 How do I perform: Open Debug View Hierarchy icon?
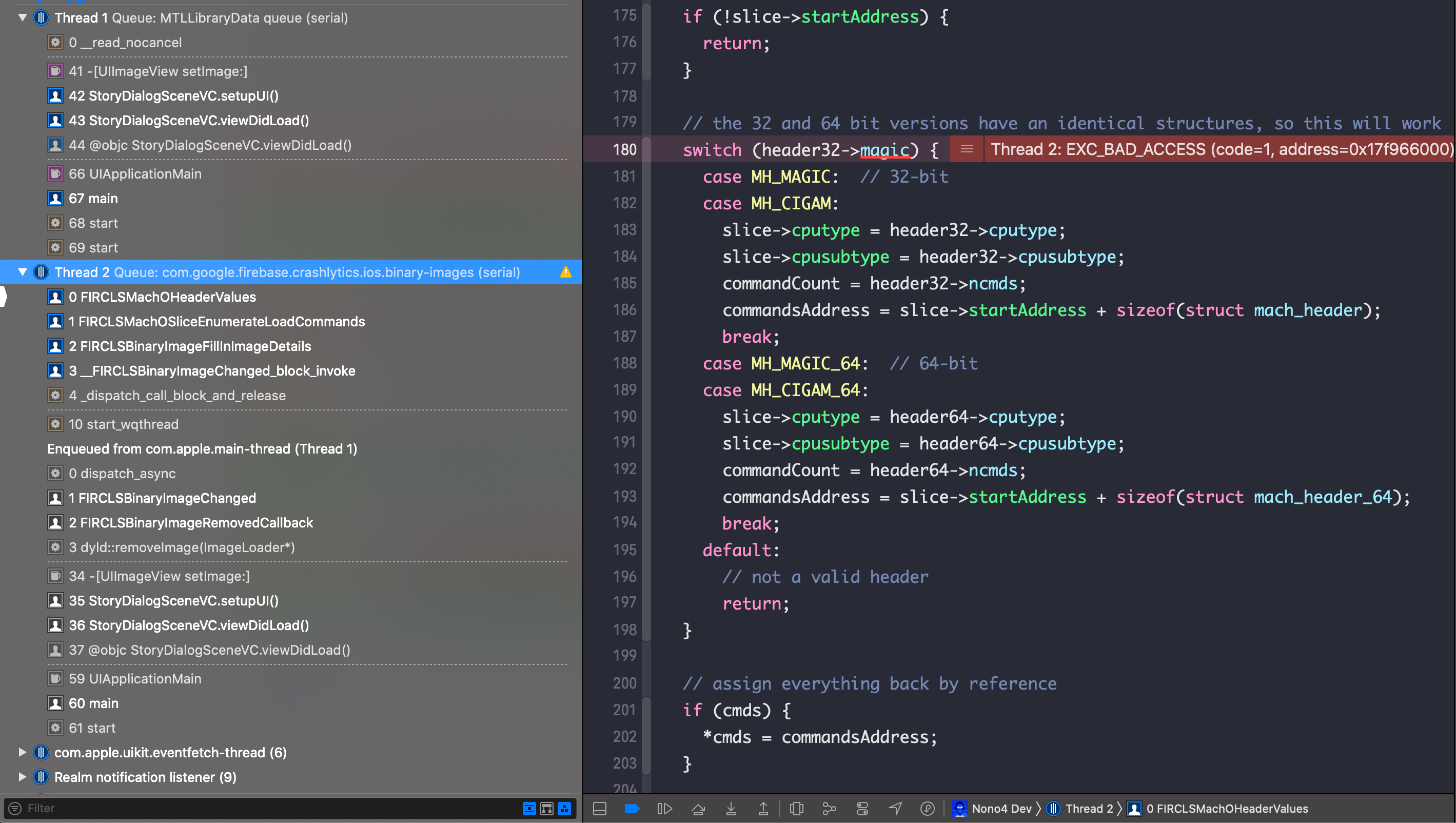(x=797, y=809)
